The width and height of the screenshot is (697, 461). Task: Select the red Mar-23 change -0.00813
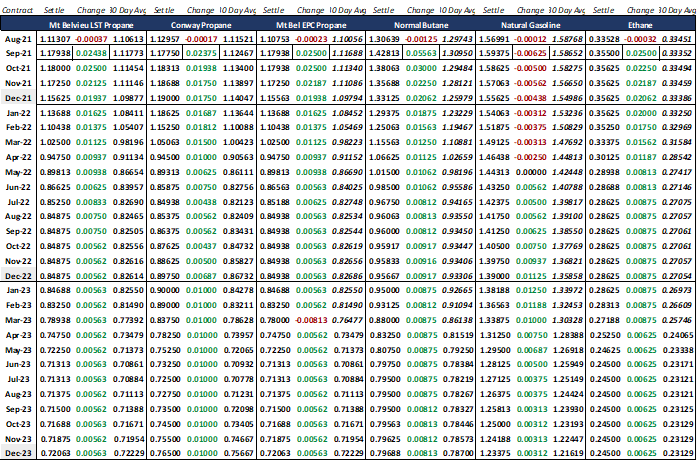pos(311,320)
